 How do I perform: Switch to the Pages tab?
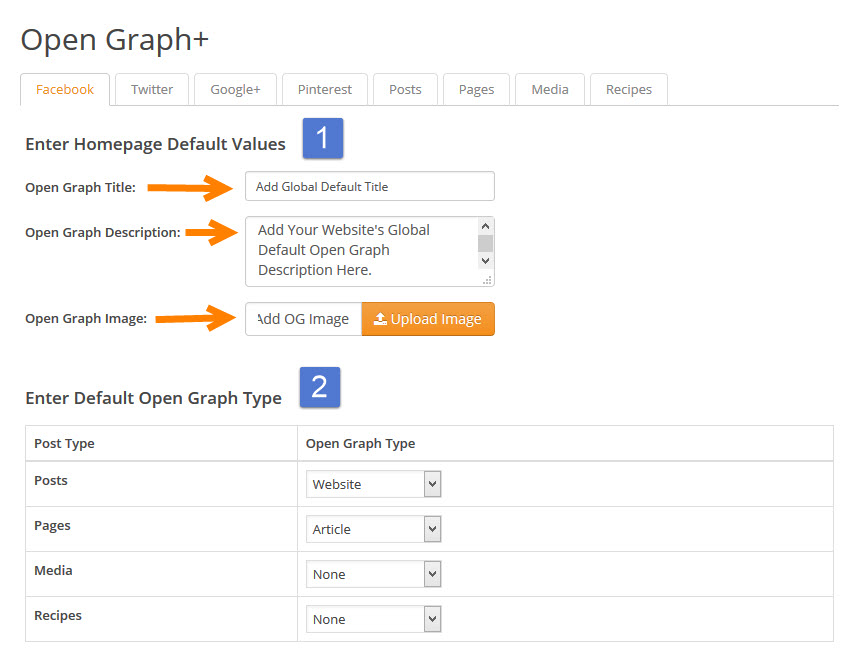coord(476,90)
